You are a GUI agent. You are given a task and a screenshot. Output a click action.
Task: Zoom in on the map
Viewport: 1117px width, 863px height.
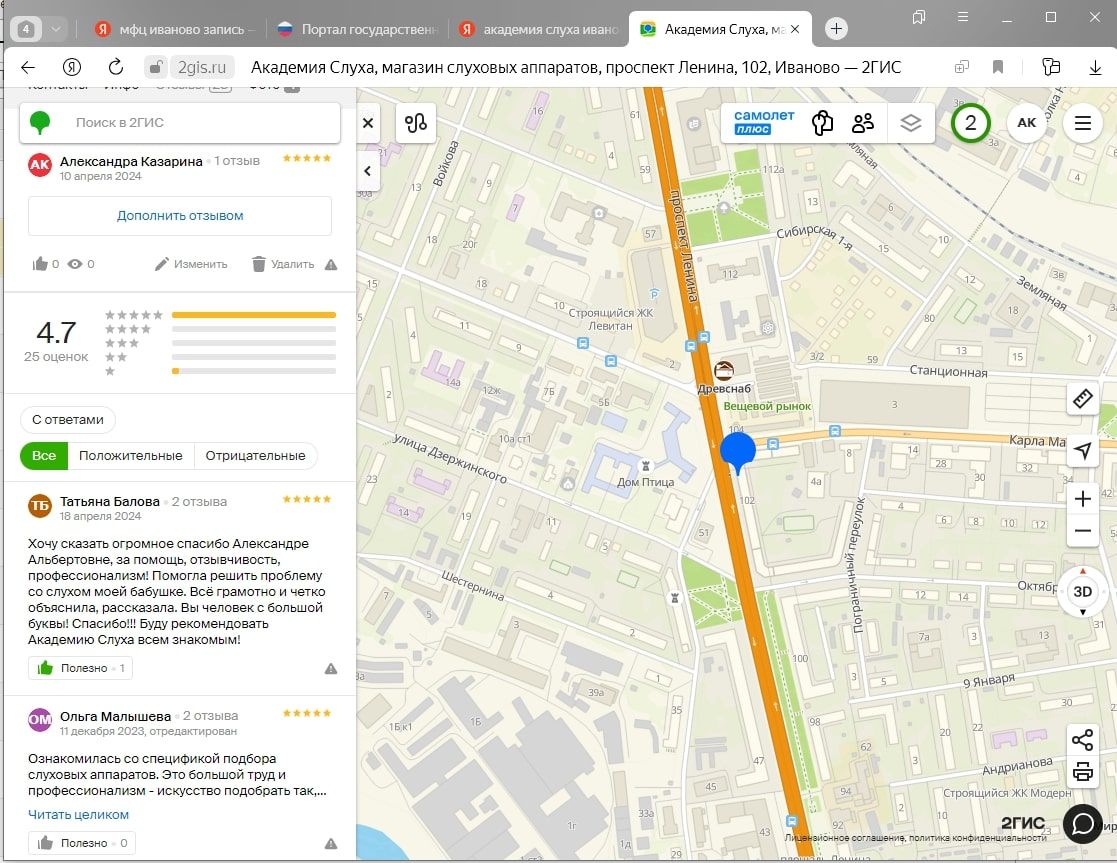coord(1082,499)
